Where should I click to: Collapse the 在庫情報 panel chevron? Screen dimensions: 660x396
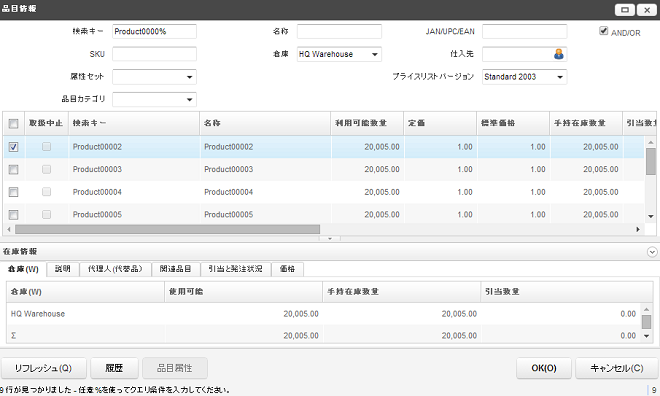652,252
